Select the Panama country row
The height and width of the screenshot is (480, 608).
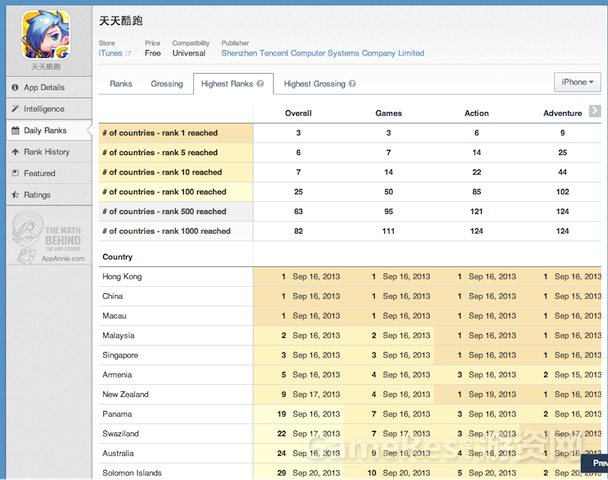point(350,414)
